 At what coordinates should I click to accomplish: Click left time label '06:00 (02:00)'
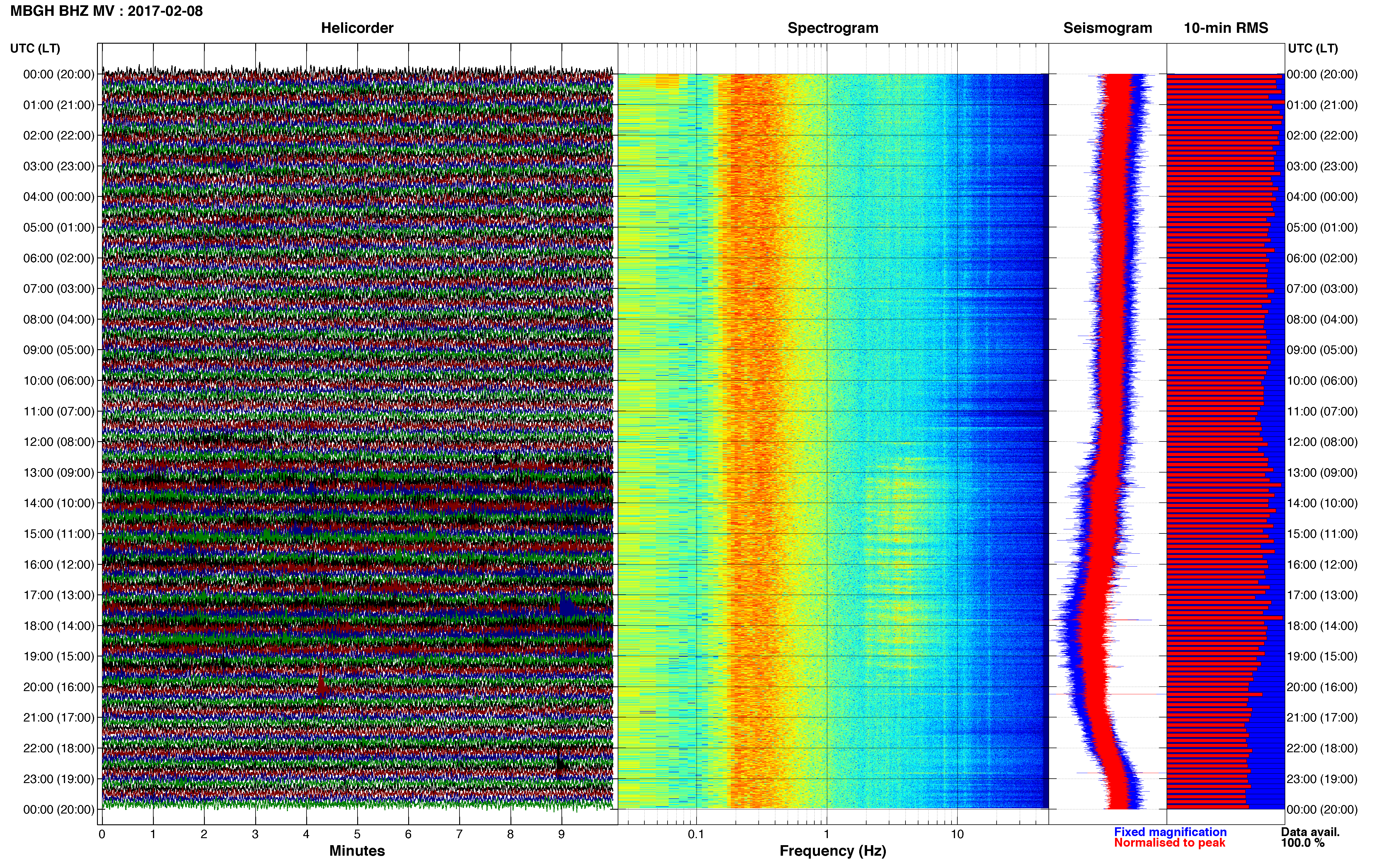(x=59, y=258)
